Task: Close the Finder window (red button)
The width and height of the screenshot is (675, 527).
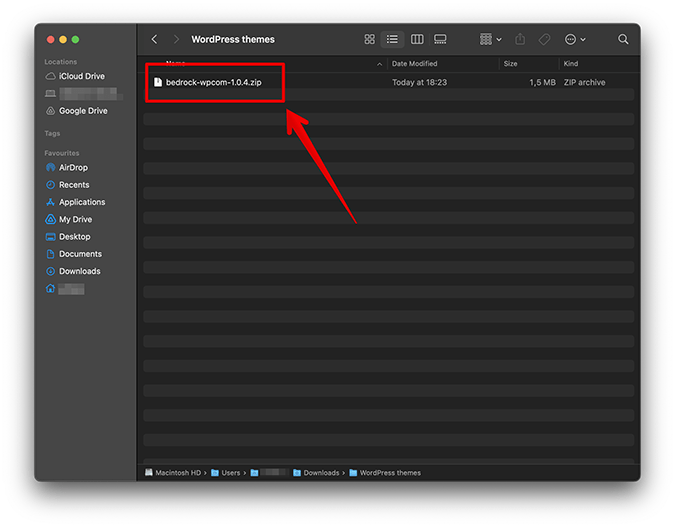Action: (x=50, y=40)
